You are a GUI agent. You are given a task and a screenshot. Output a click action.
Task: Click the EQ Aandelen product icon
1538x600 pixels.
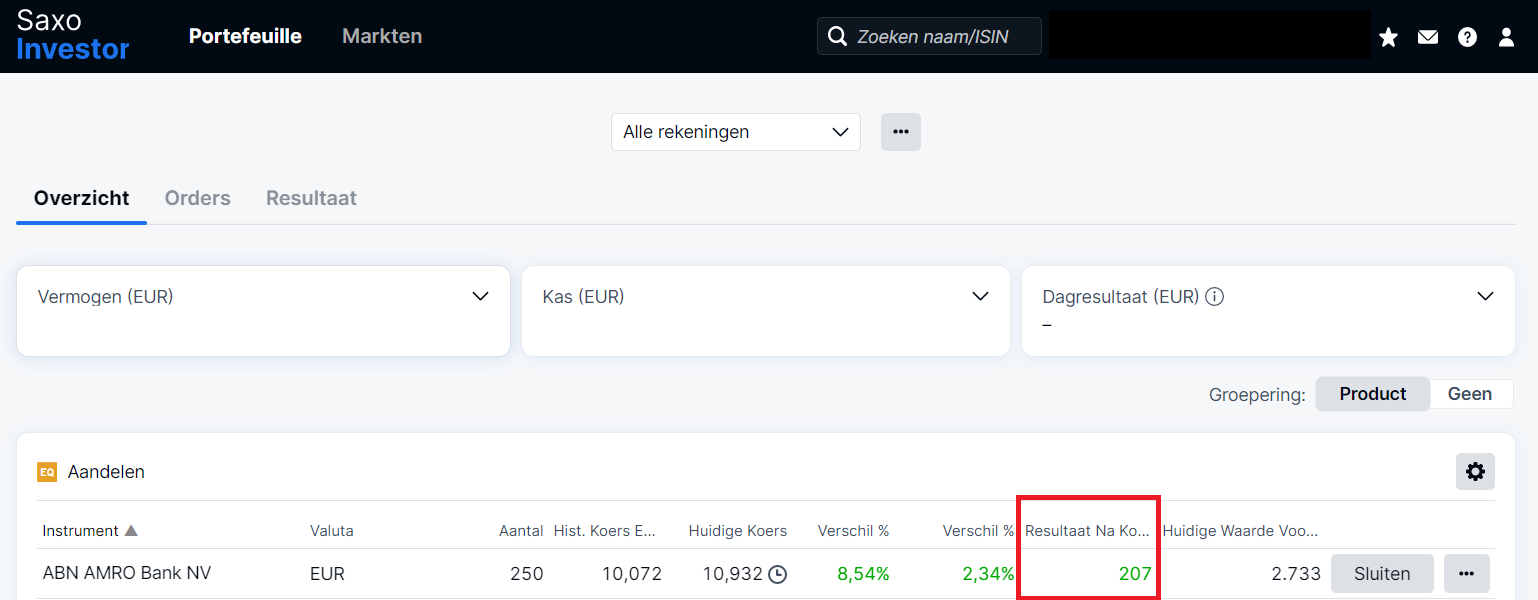coord(47,472)
